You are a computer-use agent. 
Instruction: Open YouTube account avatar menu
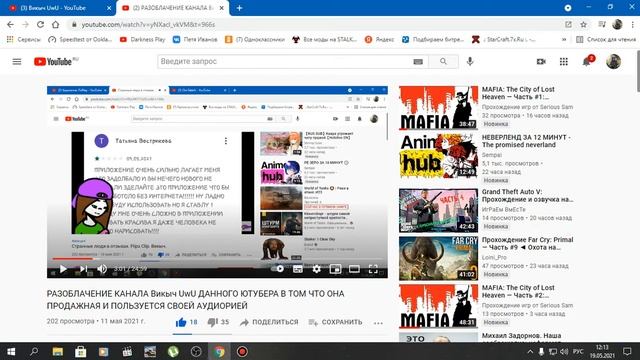tap(613, 62)
